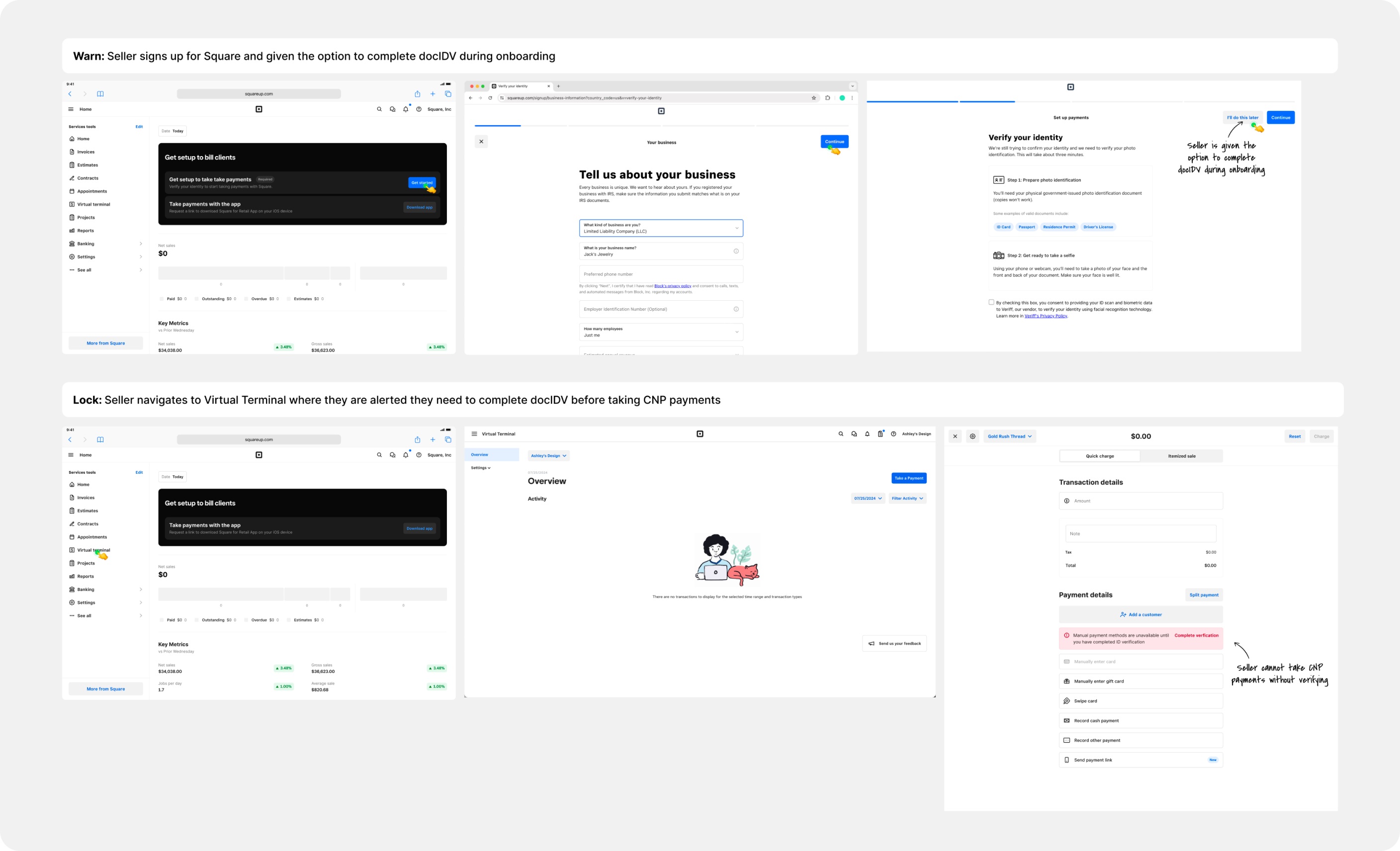The image size is (1400, 851).
Task: Select Invoices in the Services tools sidebar
Action: pos(85,152)
